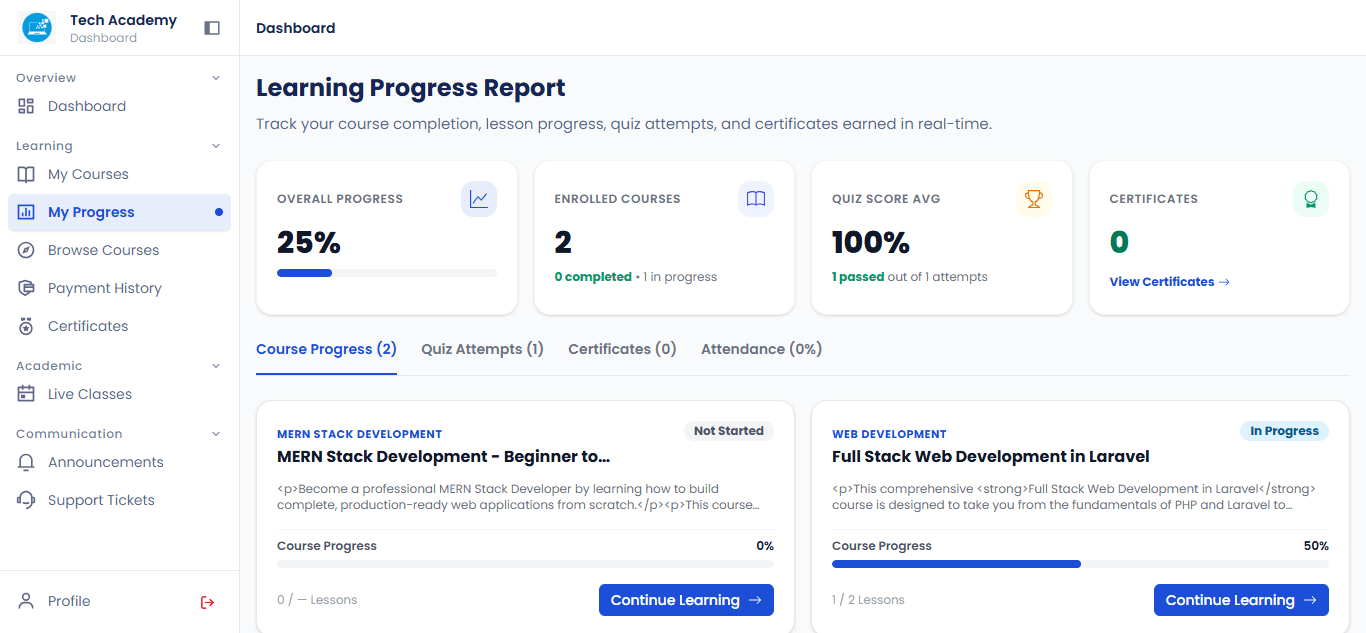Click the 25% overall progress bar
Image resolution: width=1366 pixels, height=633 pixels.
(x=387, y=273)
